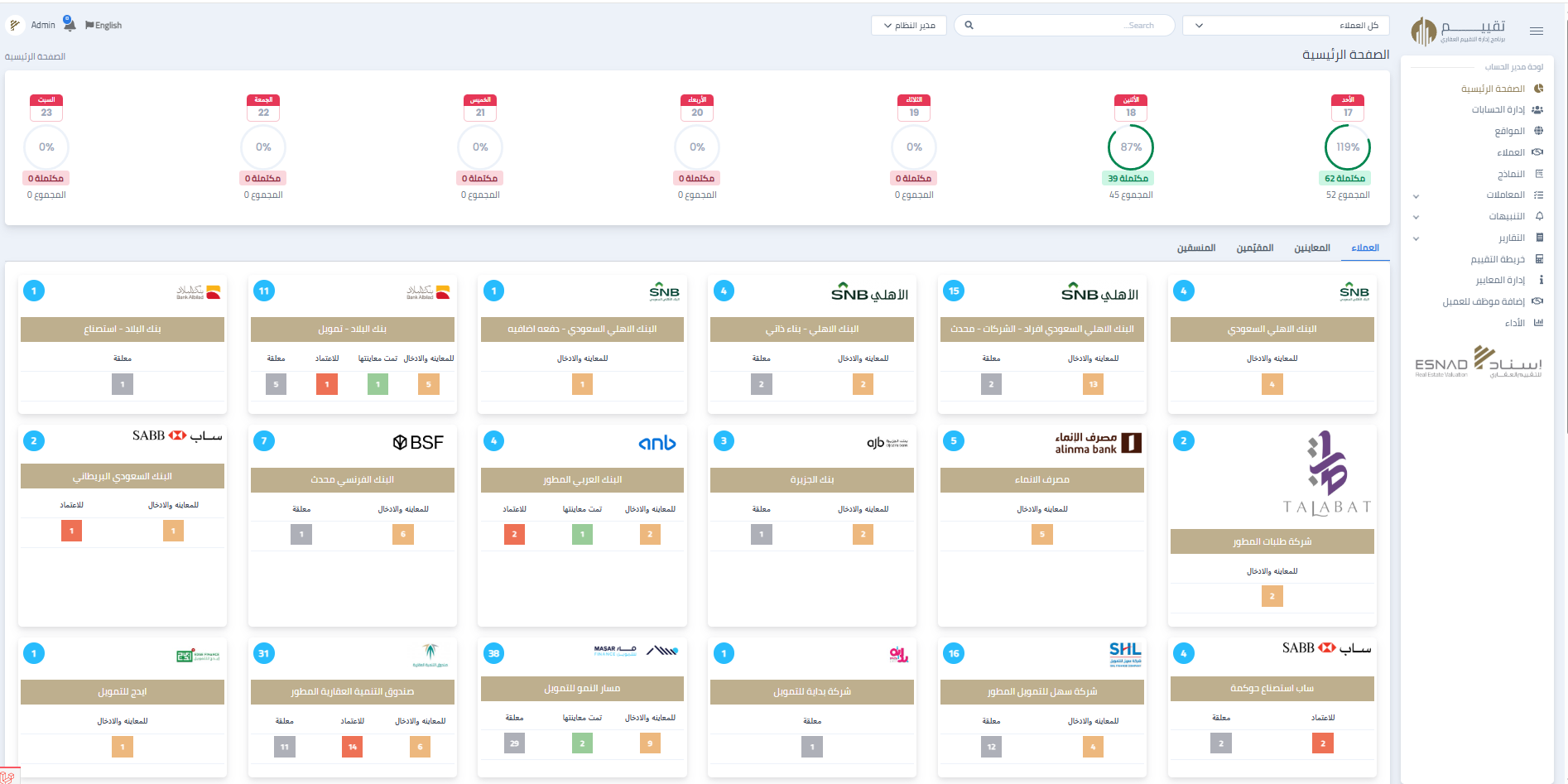The image size is (1568, 784).
Task: Click the 0% progress circle for day 19
Action: 914,147
